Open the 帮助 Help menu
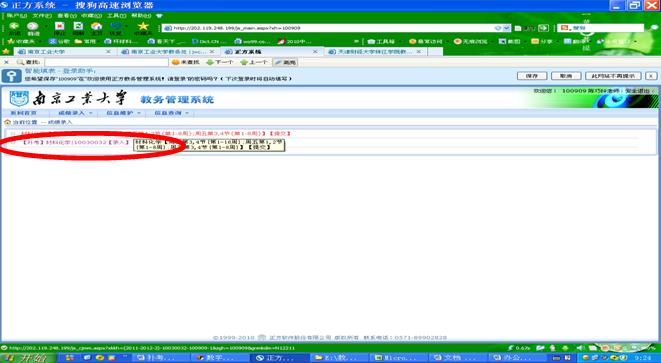The image size is (661, 363). (x=141, y=16)
